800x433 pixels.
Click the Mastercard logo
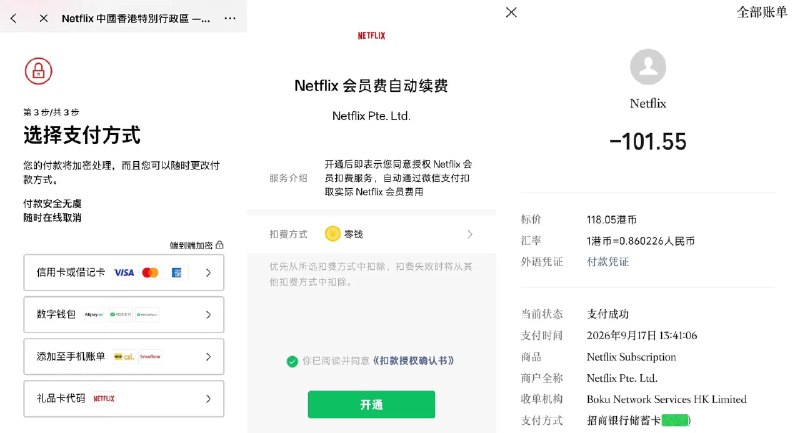point(150,273)
